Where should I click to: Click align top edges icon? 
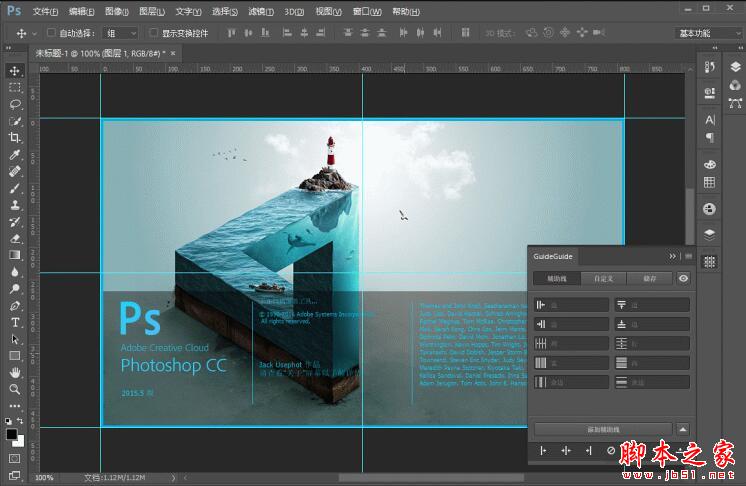[x=231, y=33]
